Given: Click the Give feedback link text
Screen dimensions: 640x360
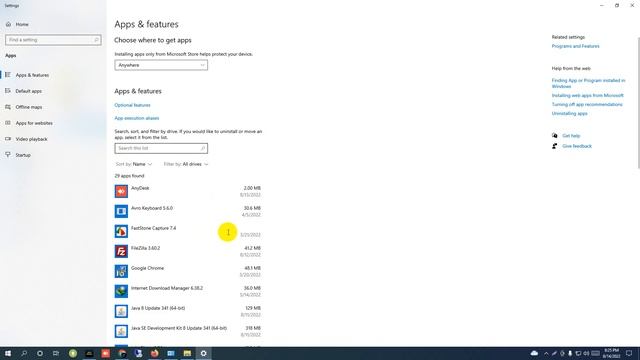Looking at the screenshot, I should click(577, 146).
